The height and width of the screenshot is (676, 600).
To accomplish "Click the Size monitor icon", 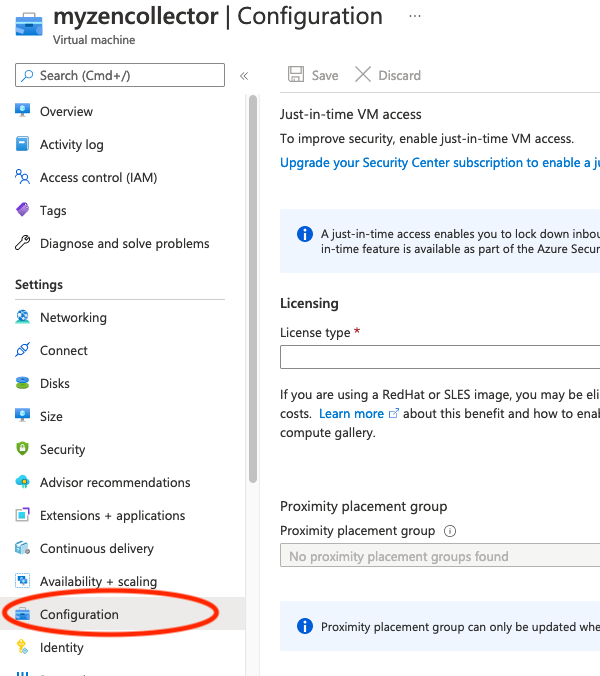I will [22, 416].
